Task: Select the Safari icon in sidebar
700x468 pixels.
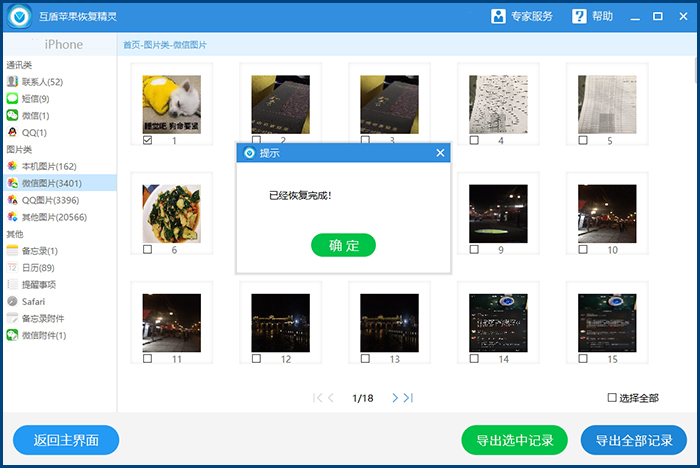Action: pyautogui.click(x=12, y=301)
